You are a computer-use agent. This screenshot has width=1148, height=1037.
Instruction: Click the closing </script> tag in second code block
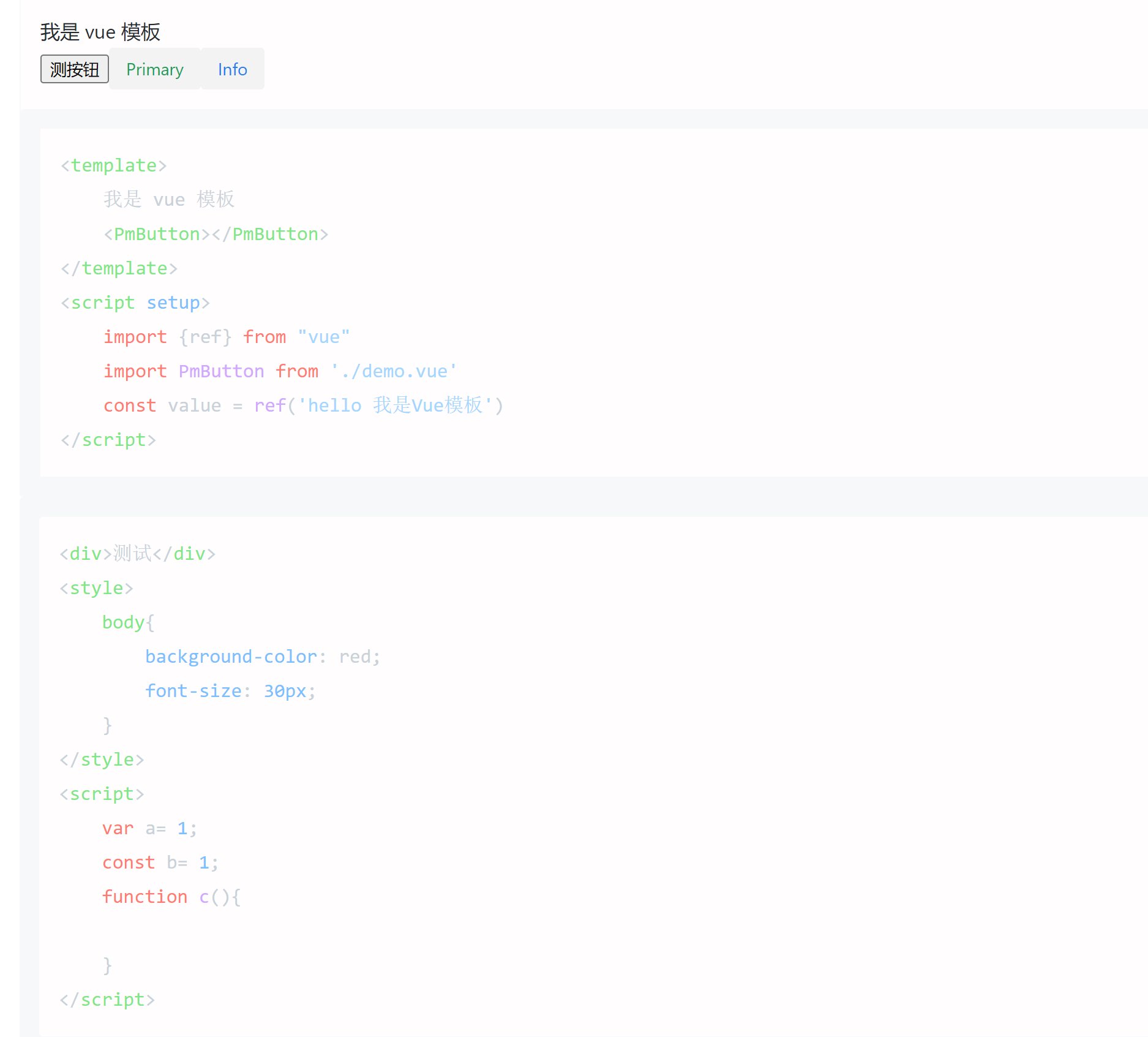click(x=107, y=1000)
